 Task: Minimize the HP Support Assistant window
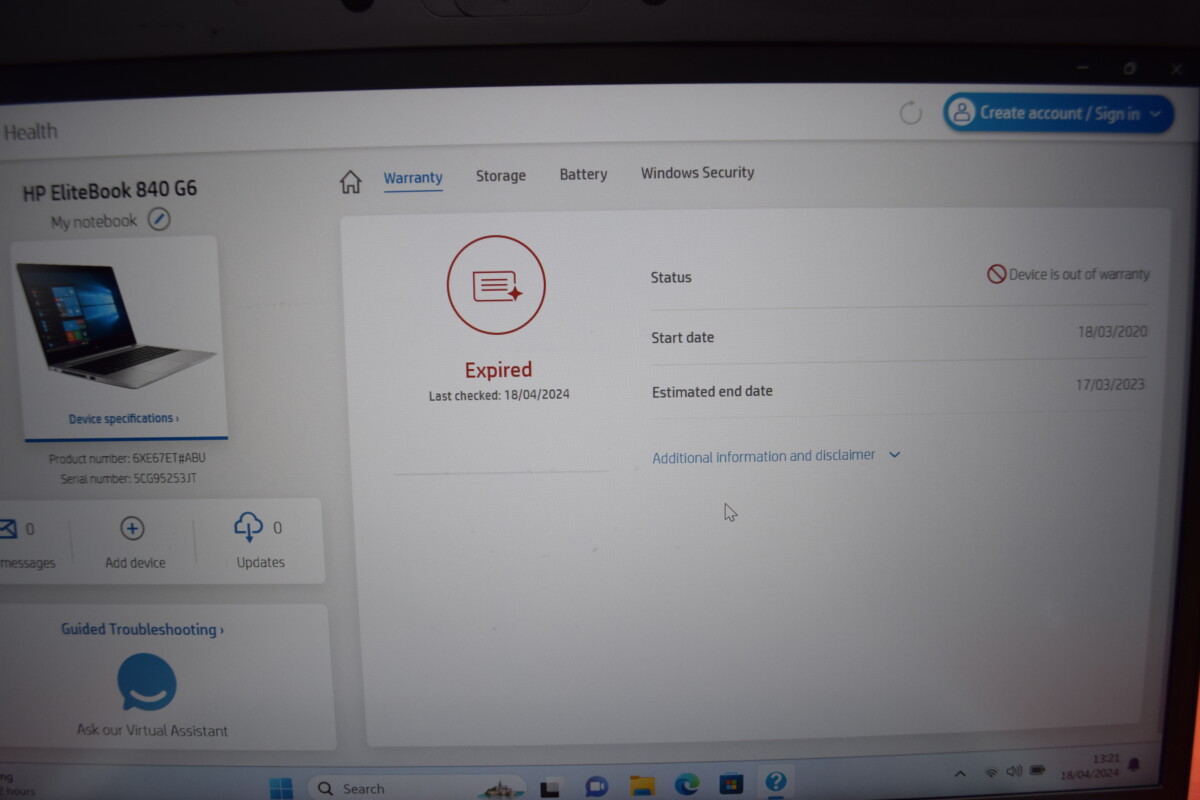click(x=1083, y=67)
